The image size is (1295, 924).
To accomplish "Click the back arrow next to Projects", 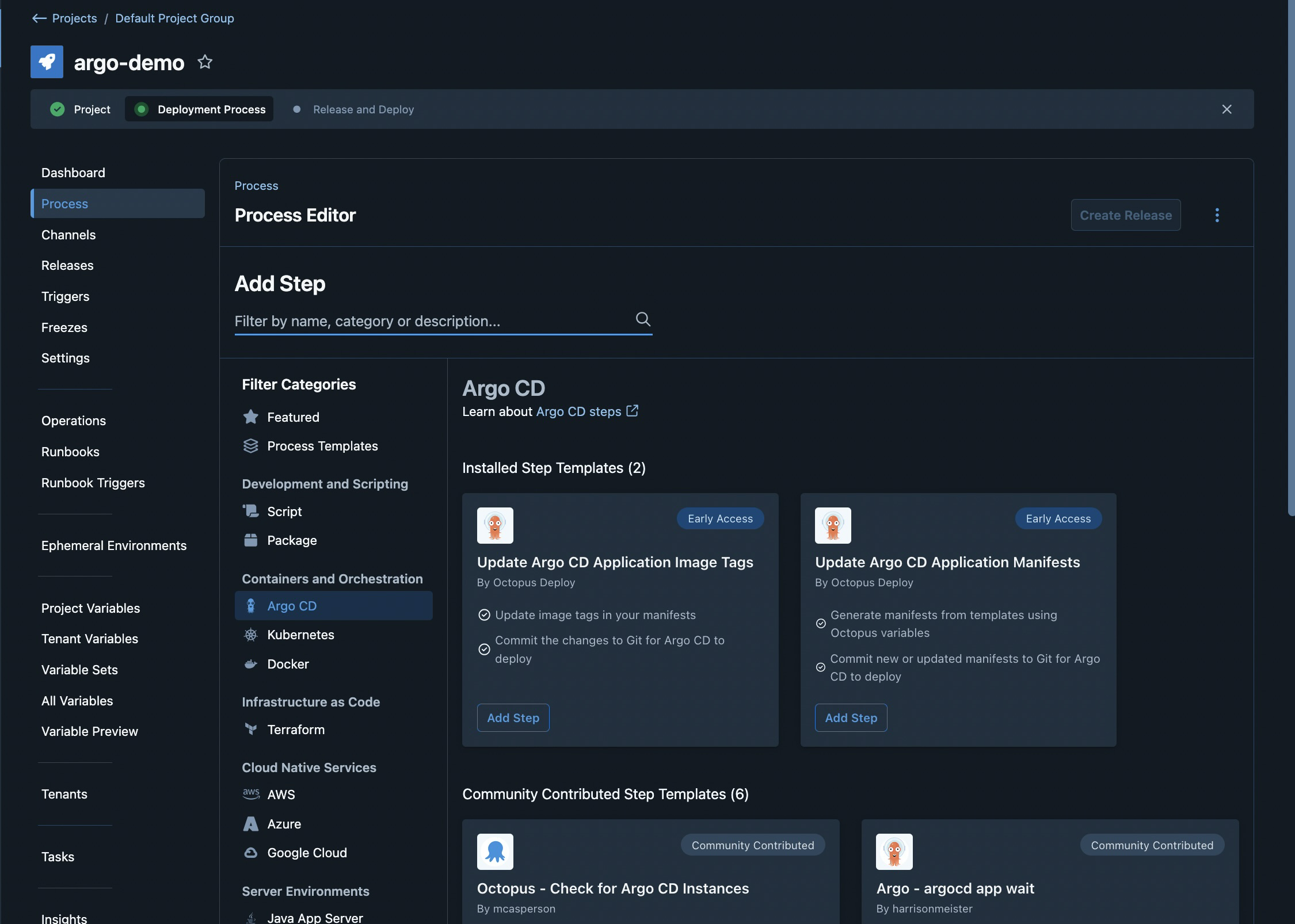I will [x=39, y=18].
